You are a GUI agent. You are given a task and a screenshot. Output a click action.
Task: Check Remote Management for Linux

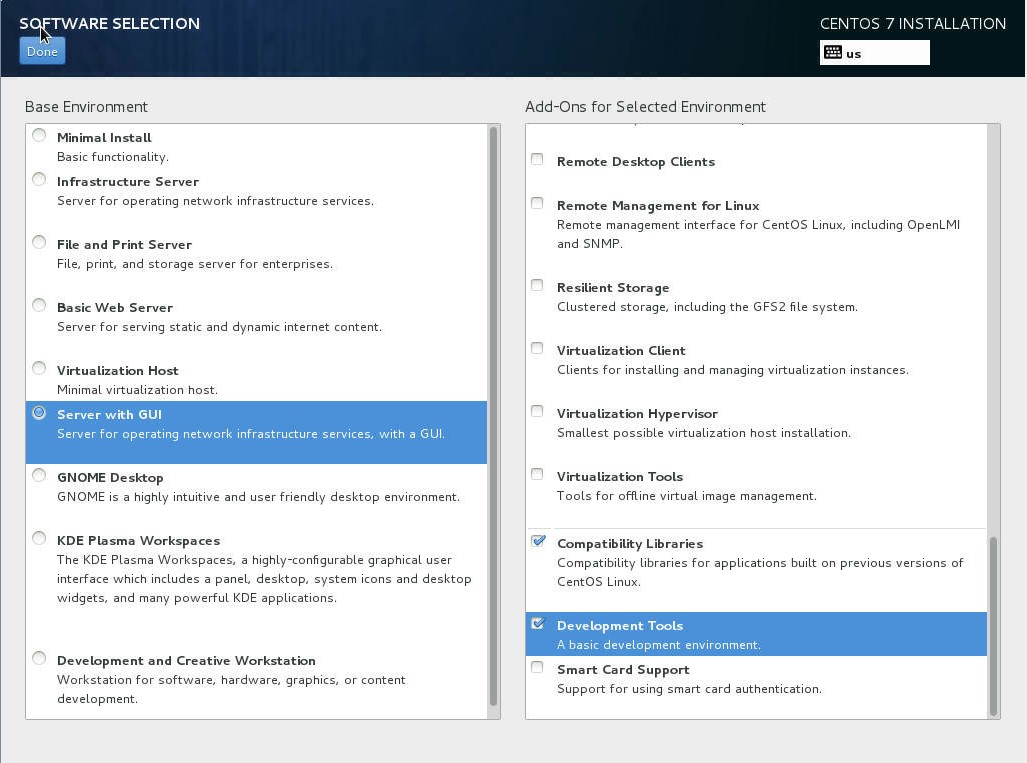(538, 204)
